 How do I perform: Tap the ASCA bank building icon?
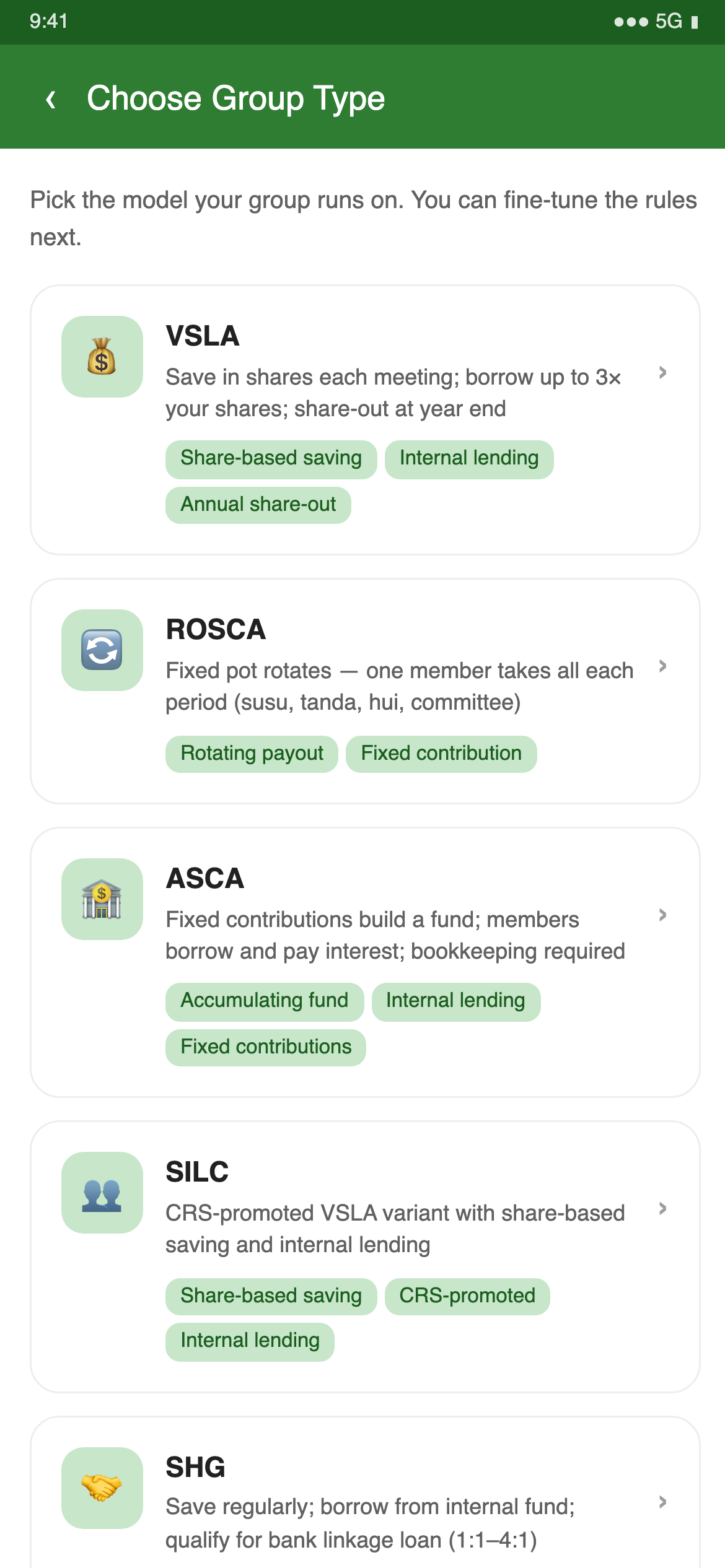coord(102,899)
